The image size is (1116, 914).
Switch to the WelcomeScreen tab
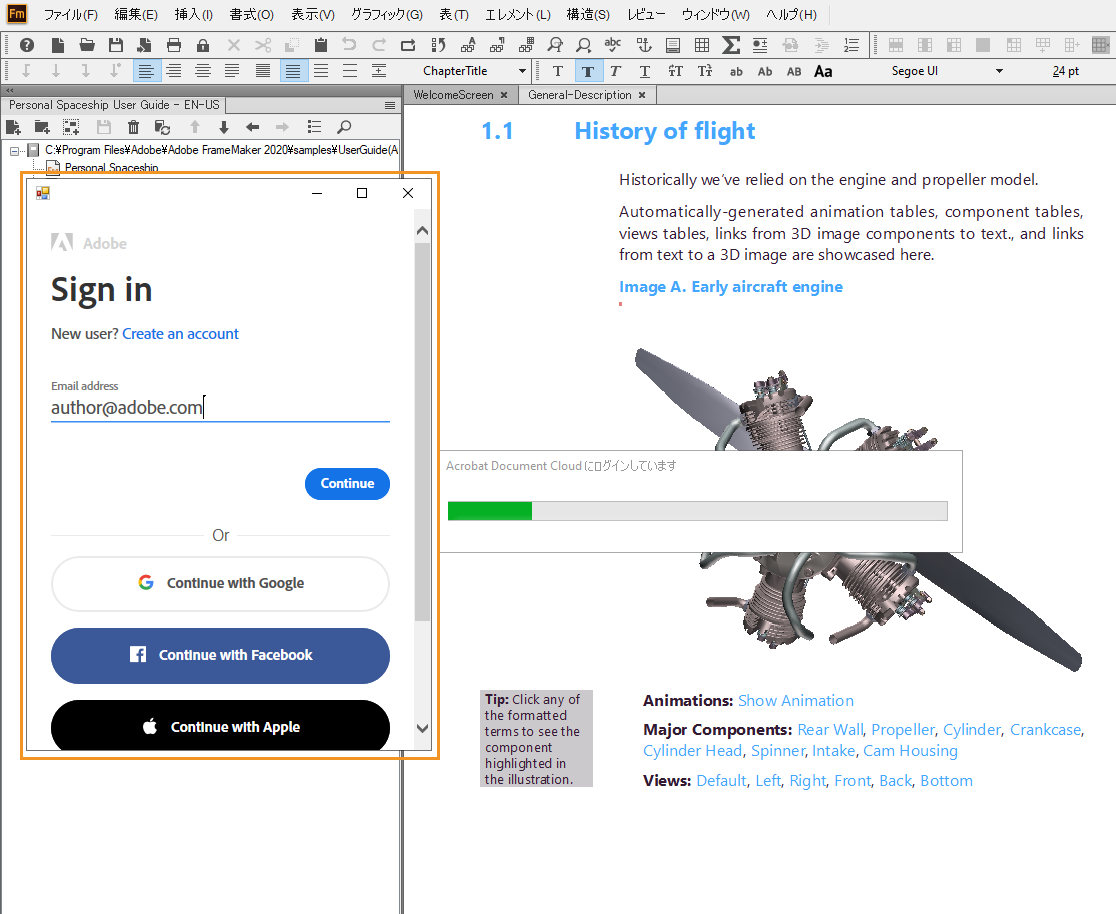pos(453,95)
